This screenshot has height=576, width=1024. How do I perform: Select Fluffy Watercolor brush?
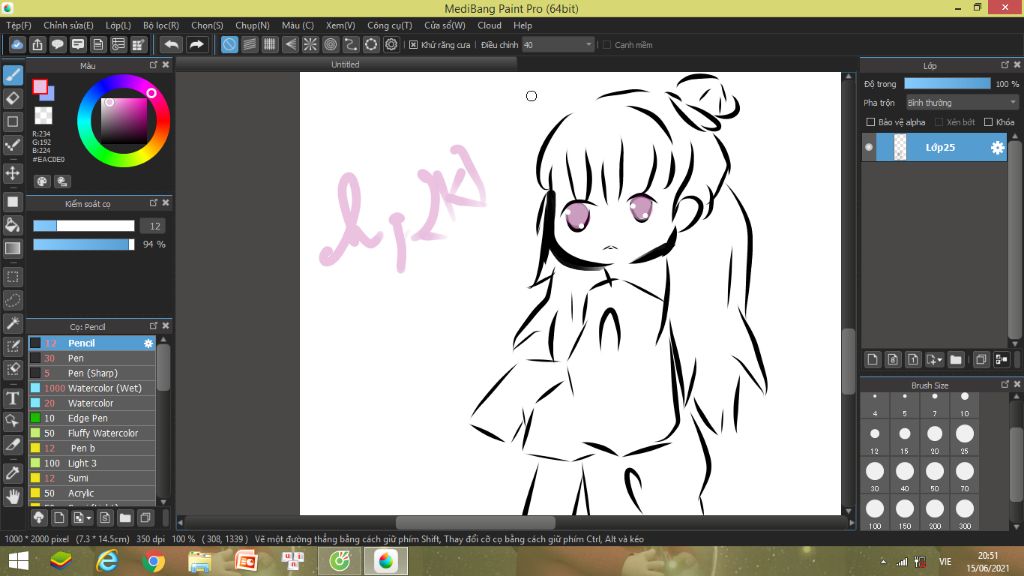click(92, 433)
